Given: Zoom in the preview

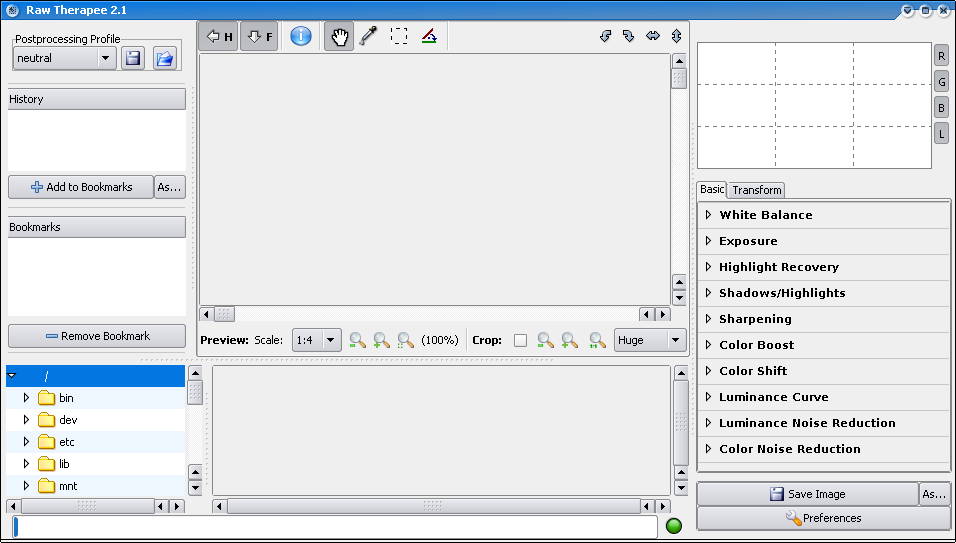Looking at the screenshot, I should tap(382, 340).
